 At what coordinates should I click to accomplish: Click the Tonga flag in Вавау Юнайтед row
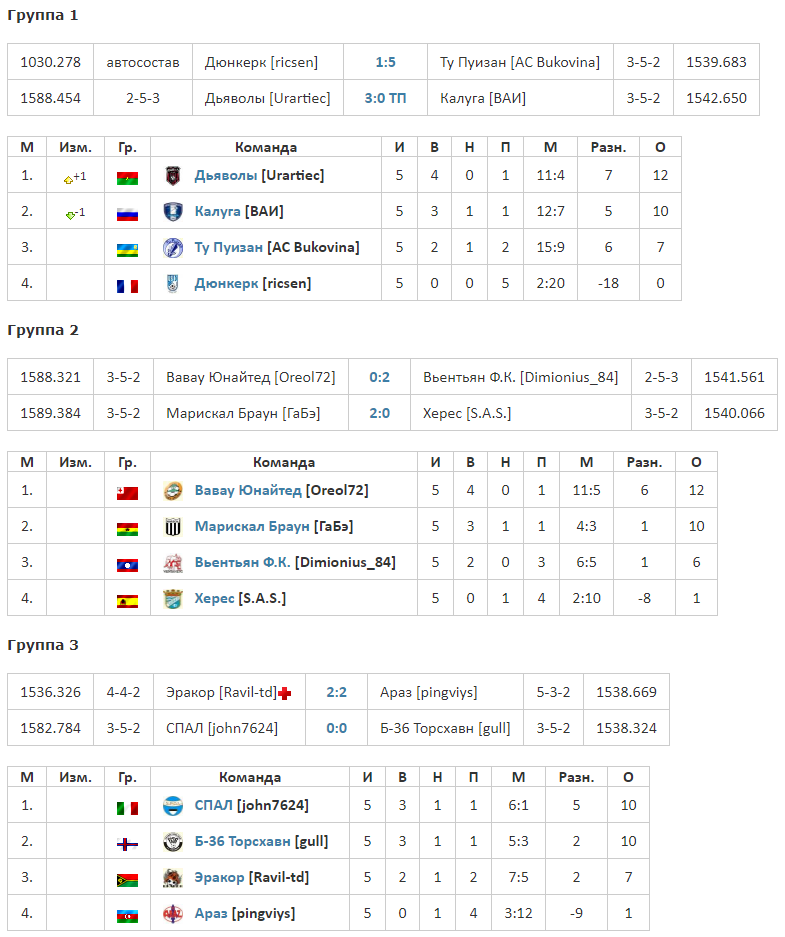pos(127,493)
